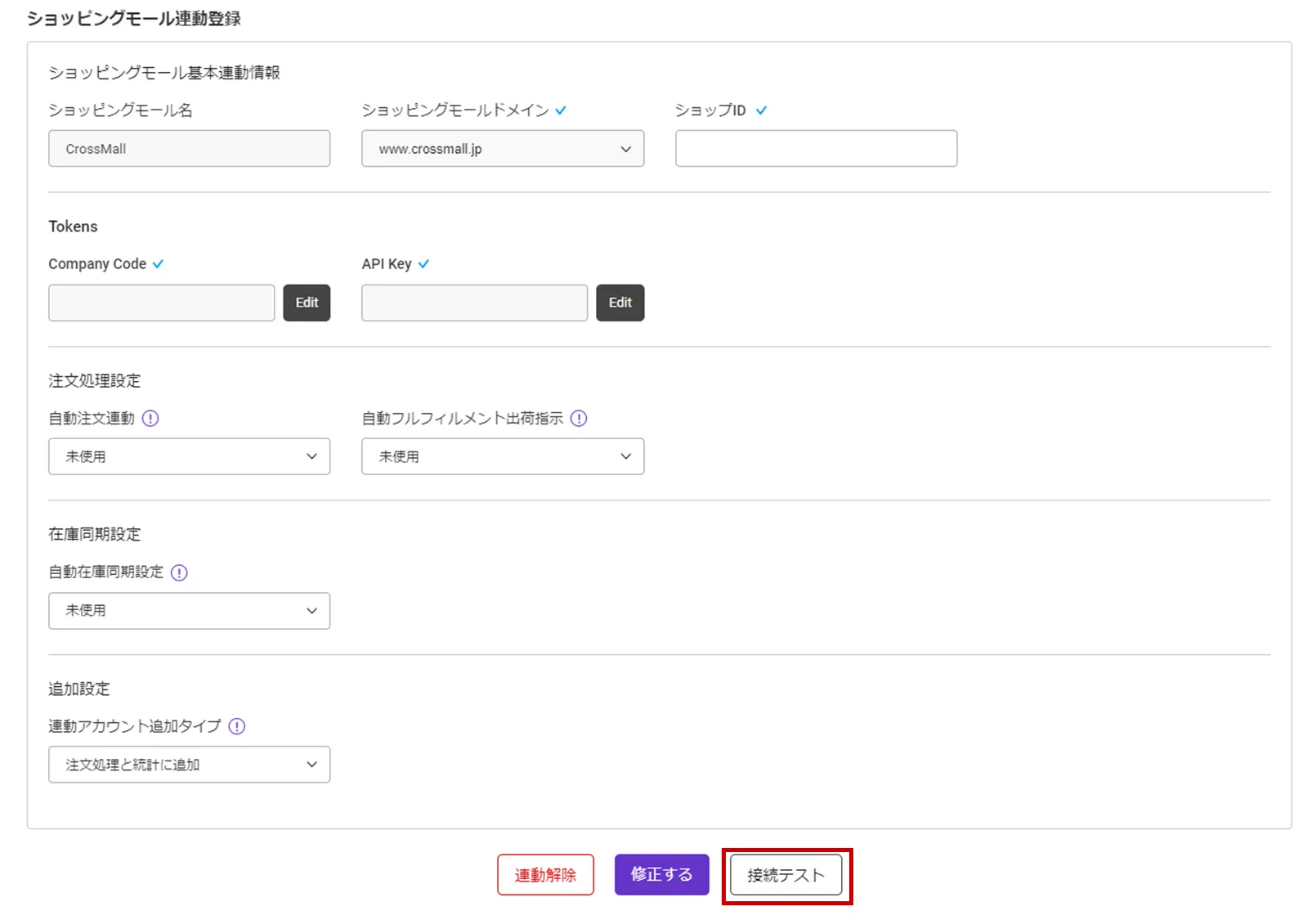
Task: Click info icon beside 連動アカウント追加タイプ
Action: (x=237, y=726)
